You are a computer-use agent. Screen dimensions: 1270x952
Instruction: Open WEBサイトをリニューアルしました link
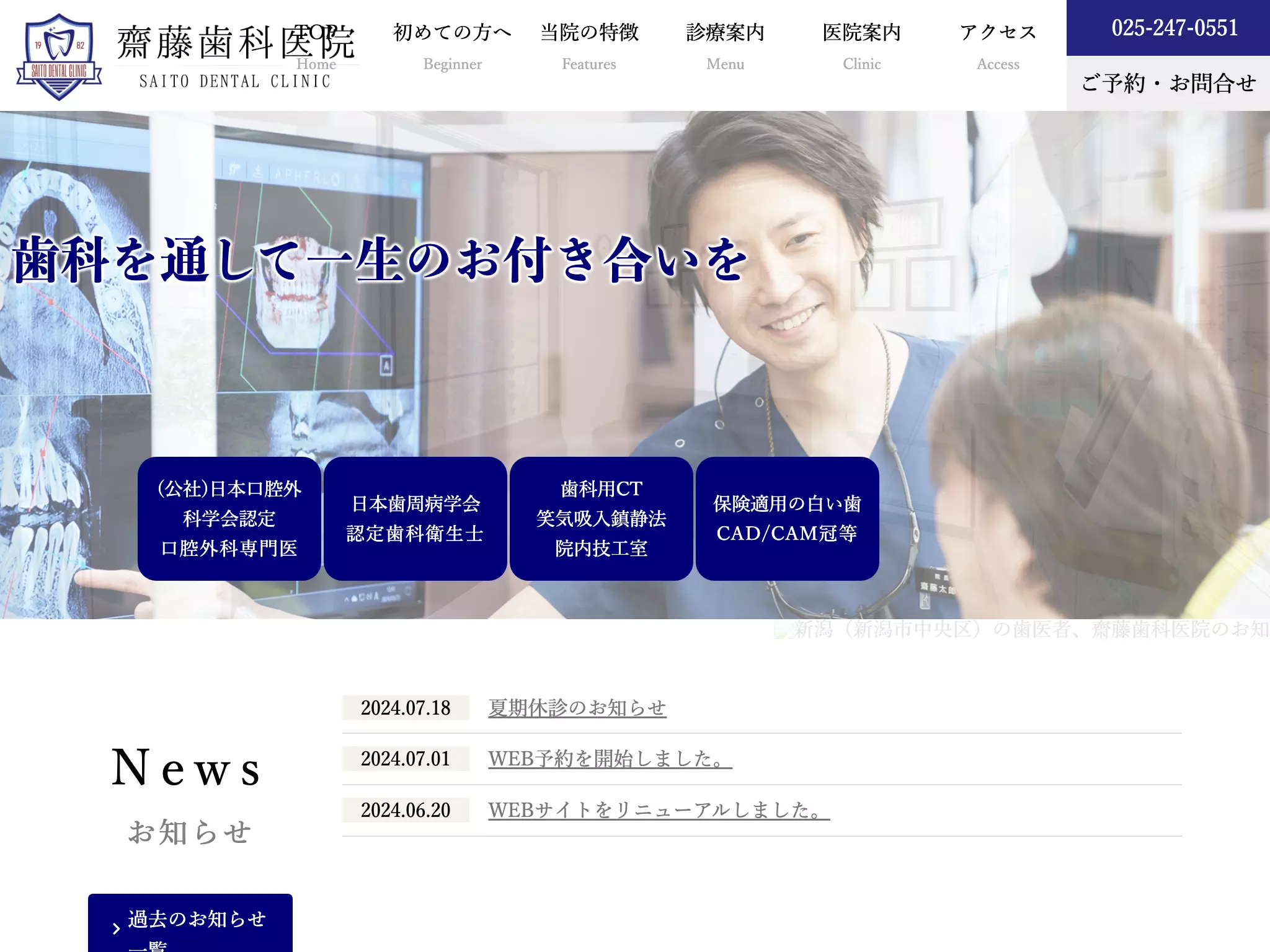659,810
